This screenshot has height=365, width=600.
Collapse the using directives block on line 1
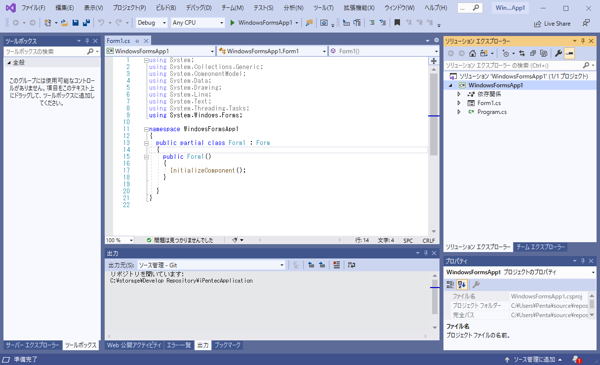click(146, 60)
